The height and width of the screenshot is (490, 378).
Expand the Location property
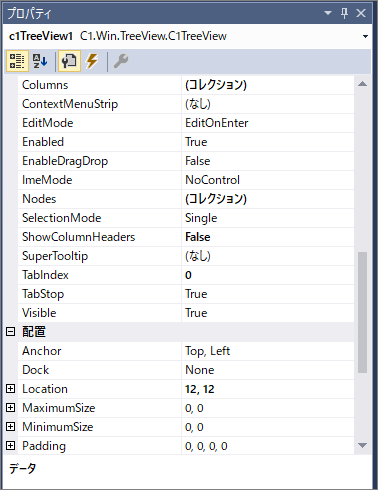[11, 389]
